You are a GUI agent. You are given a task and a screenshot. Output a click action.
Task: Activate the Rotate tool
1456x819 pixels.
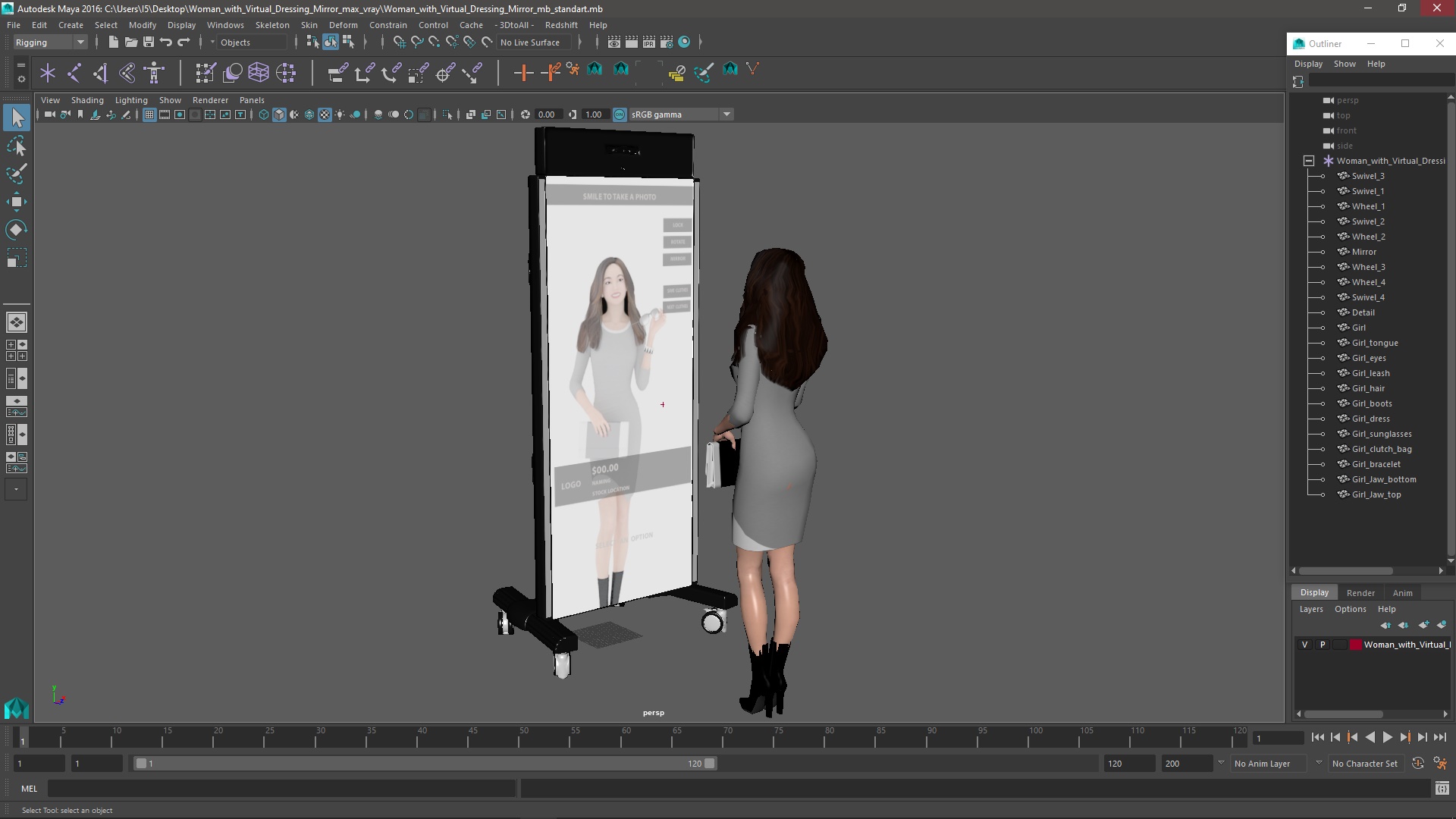(17, 230)
